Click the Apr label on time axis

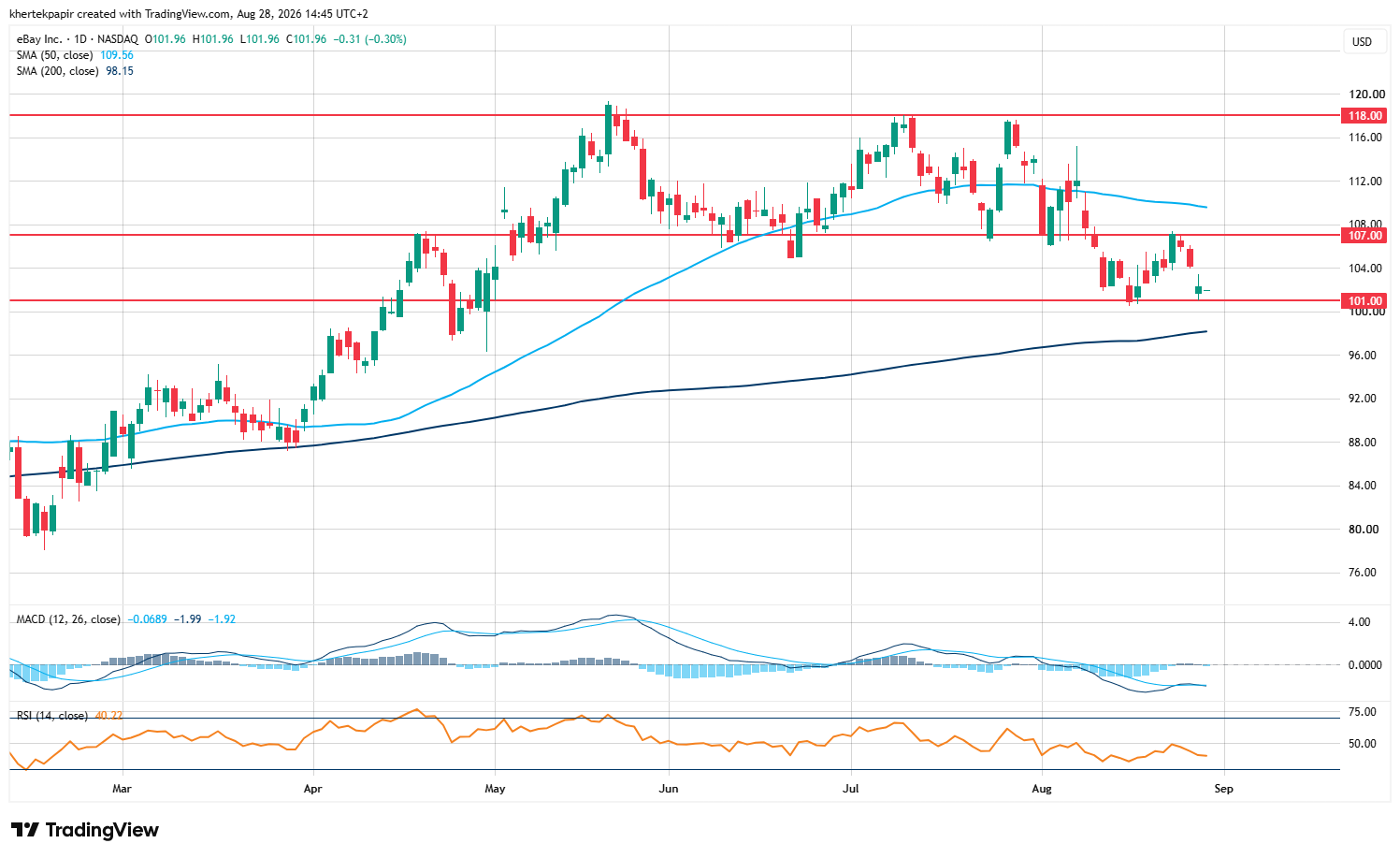(312, 789)
